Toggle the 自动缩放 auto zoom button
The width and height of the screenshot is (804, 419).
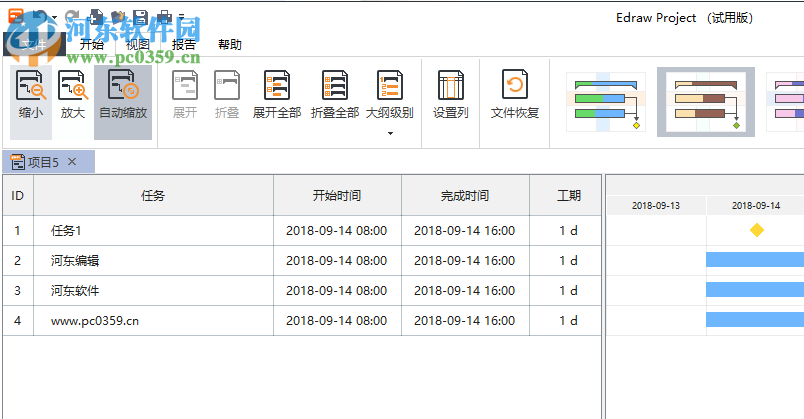point(123,102)
